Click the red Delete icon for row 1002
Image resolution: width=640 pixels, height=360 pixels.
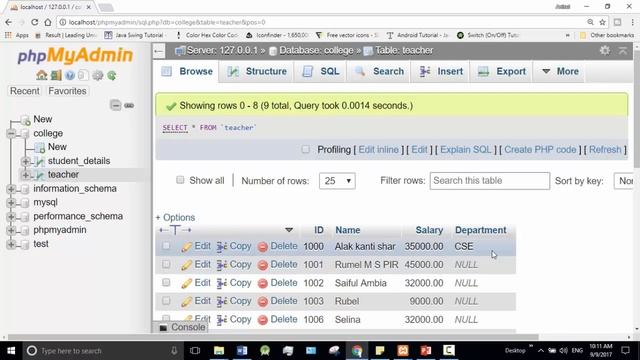[263, 283]
